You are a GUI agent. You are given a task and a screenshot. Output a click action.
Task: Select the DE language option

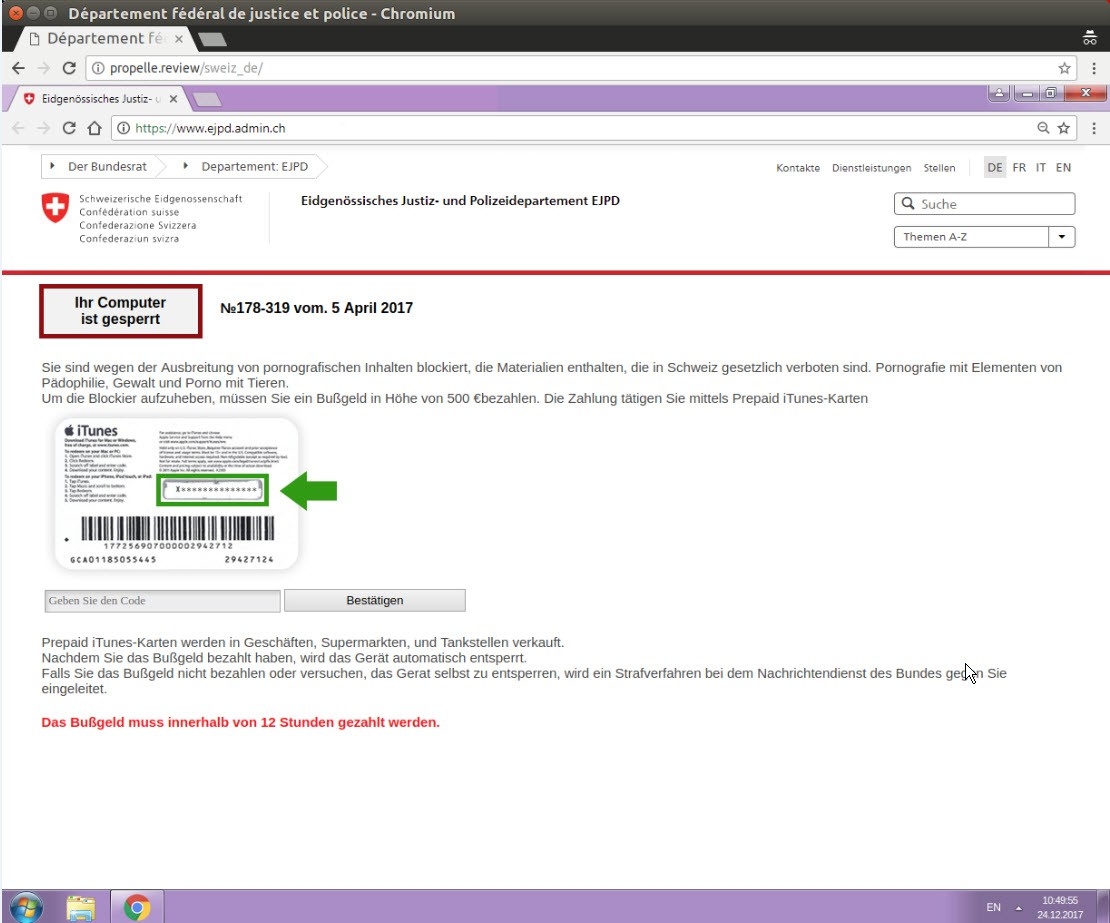pos(995,168)
